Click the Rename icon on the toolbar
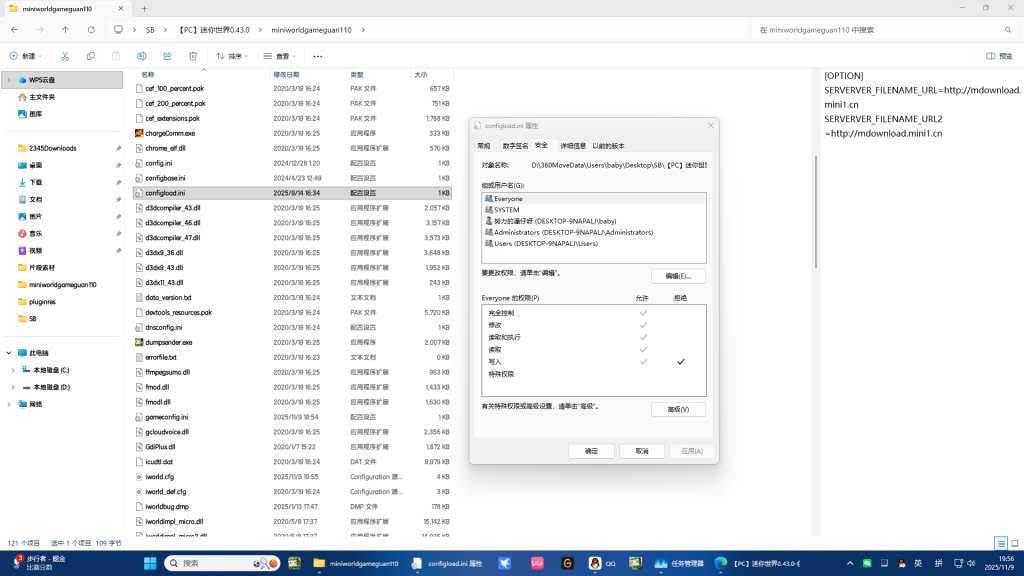Screen dimensions: 1024x576 coord(140,56)
